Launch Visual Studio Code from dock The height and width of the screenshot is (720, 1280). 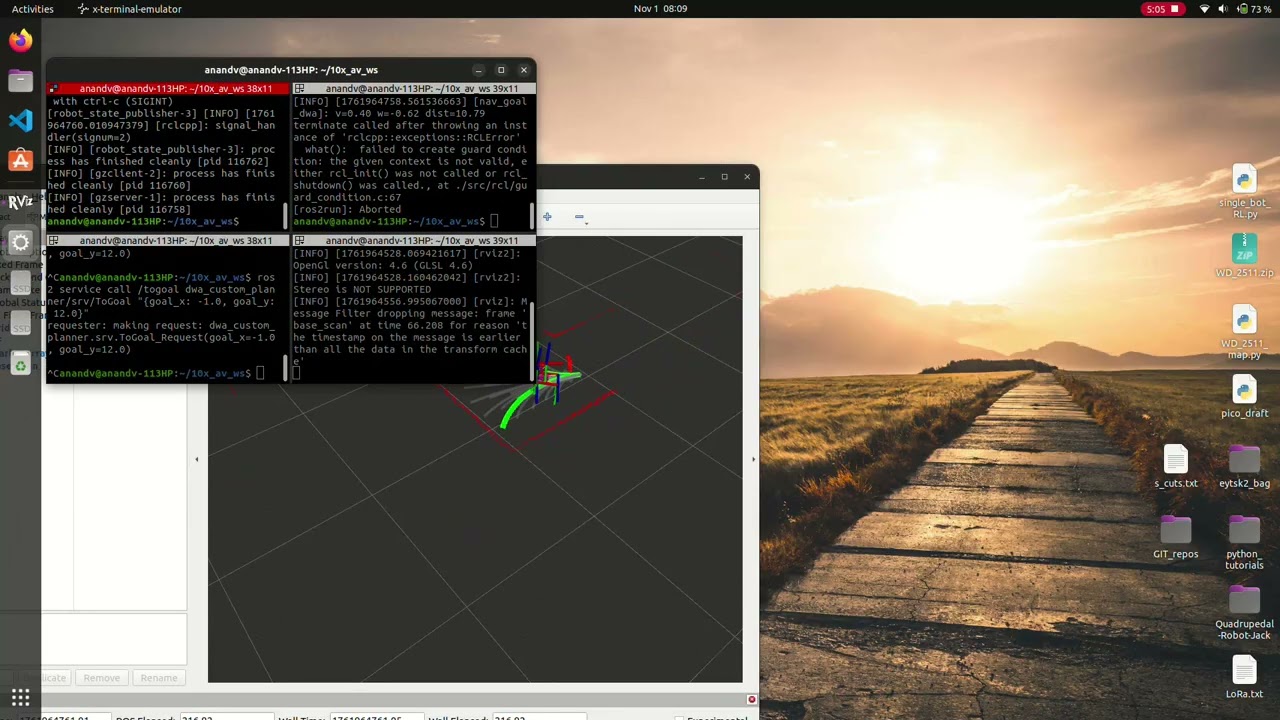pos(20,121)
